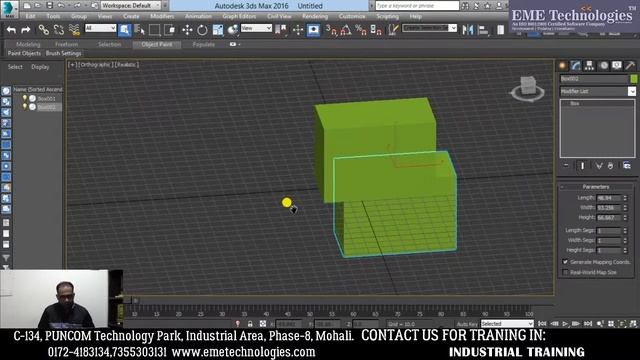Open the Utilities command panel tab
Viewport: 640px width, 360px height.
click(630, 66)
